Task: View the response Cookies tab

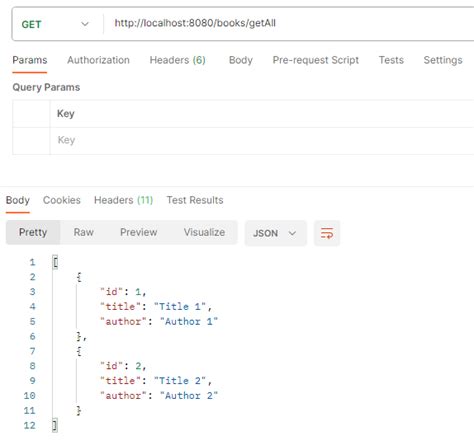Action: [62, 200]
